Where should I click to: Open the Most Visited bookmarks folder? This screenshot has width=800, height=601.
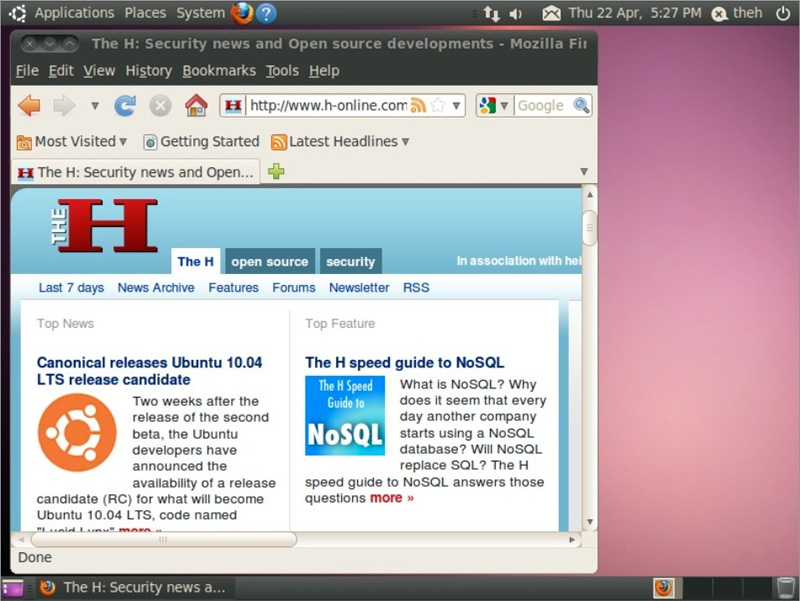(x=71, y=142)
